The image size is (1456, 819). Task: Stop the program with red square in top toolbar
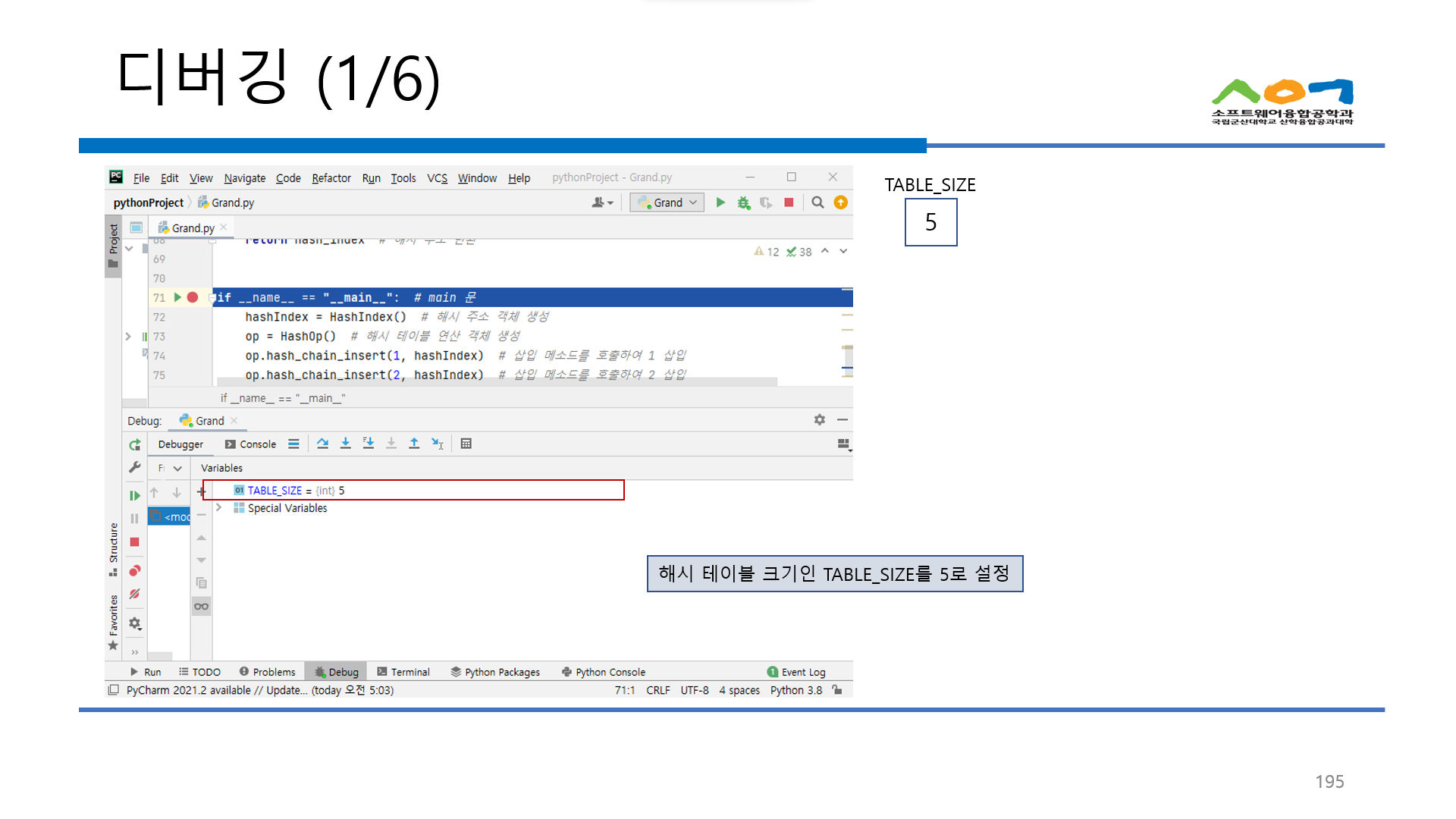coord(789,202)
